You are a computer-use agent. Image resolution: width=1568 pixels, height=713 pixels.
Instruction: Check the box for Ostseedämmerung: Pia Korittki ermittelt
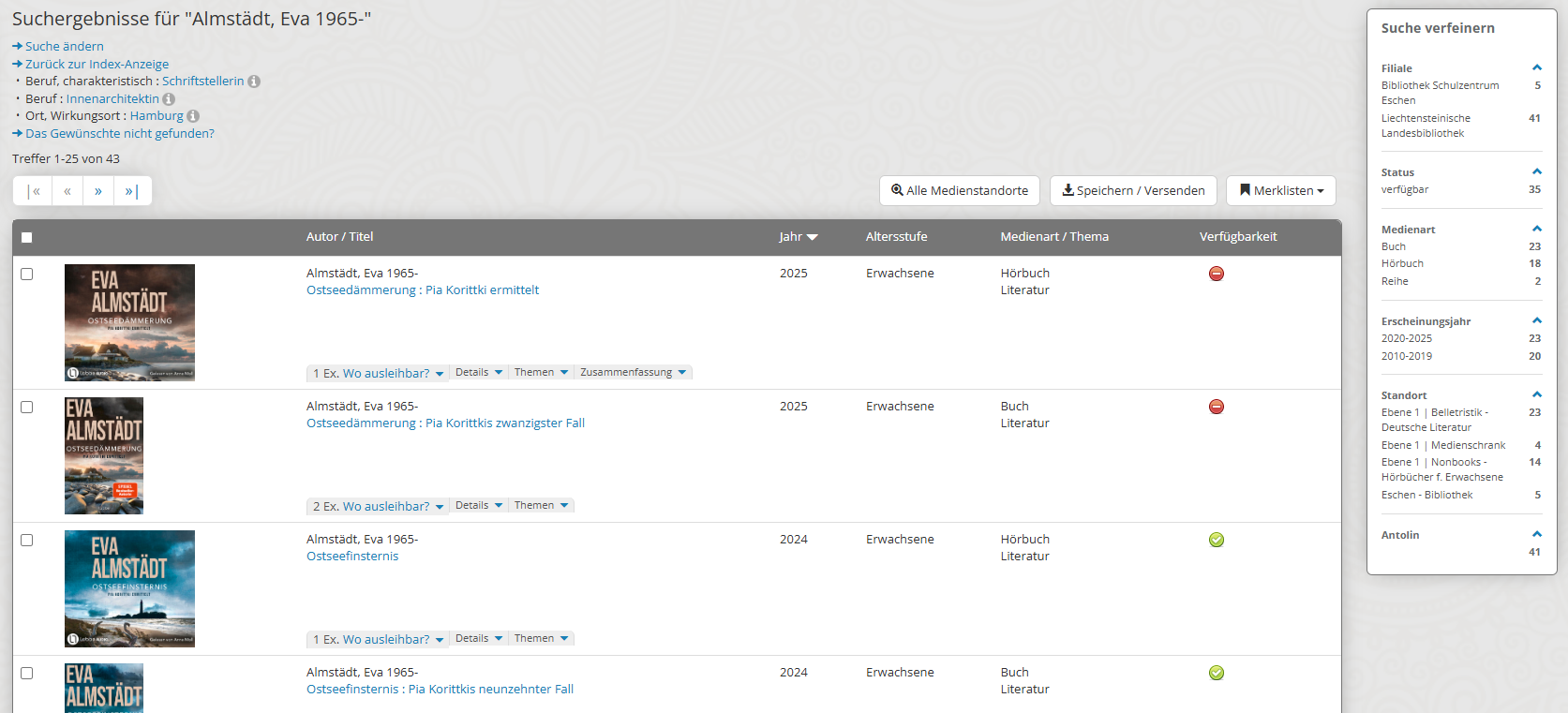(27, 275)
